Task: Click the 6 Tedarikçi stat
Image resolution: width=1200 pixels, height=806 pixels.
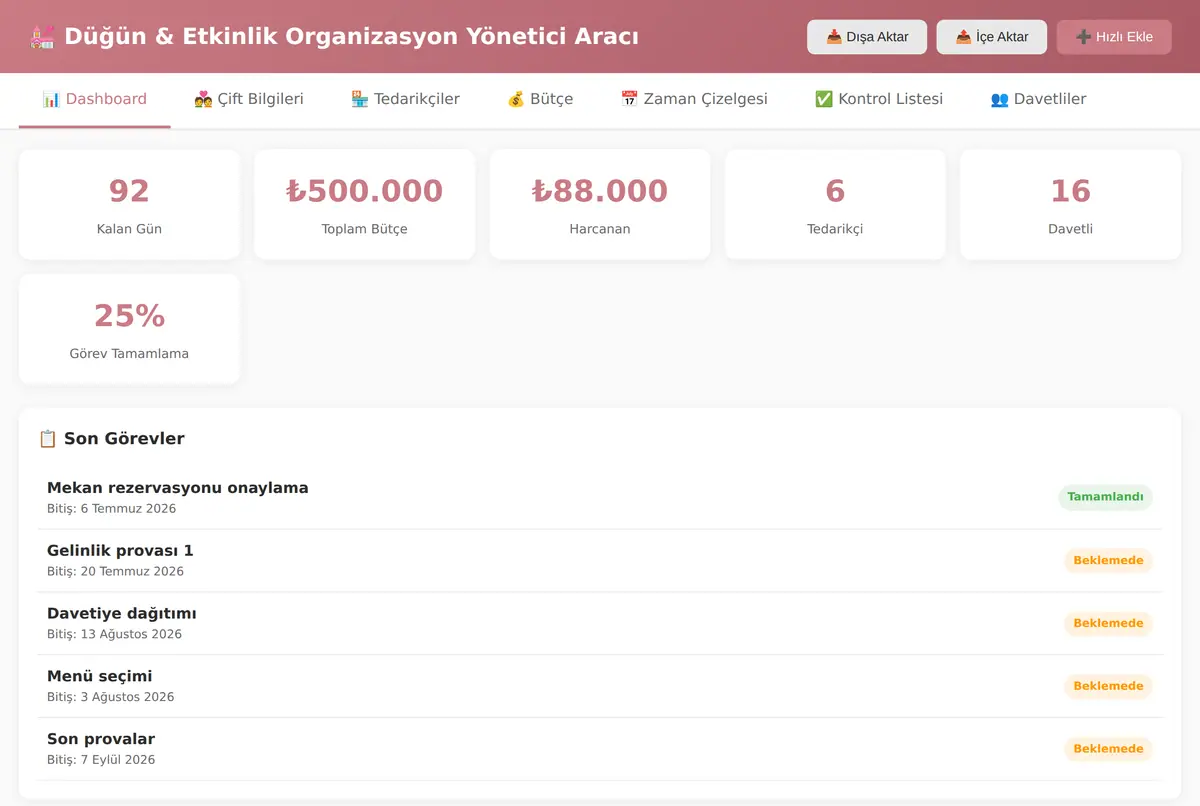Action: tap(835, 205)
